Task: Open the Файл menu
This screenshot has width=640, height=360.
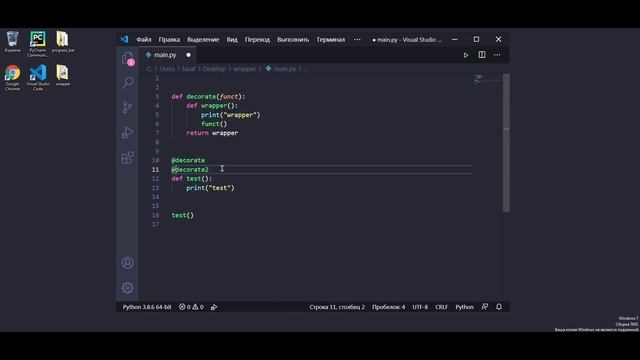Action: [144, 40]
